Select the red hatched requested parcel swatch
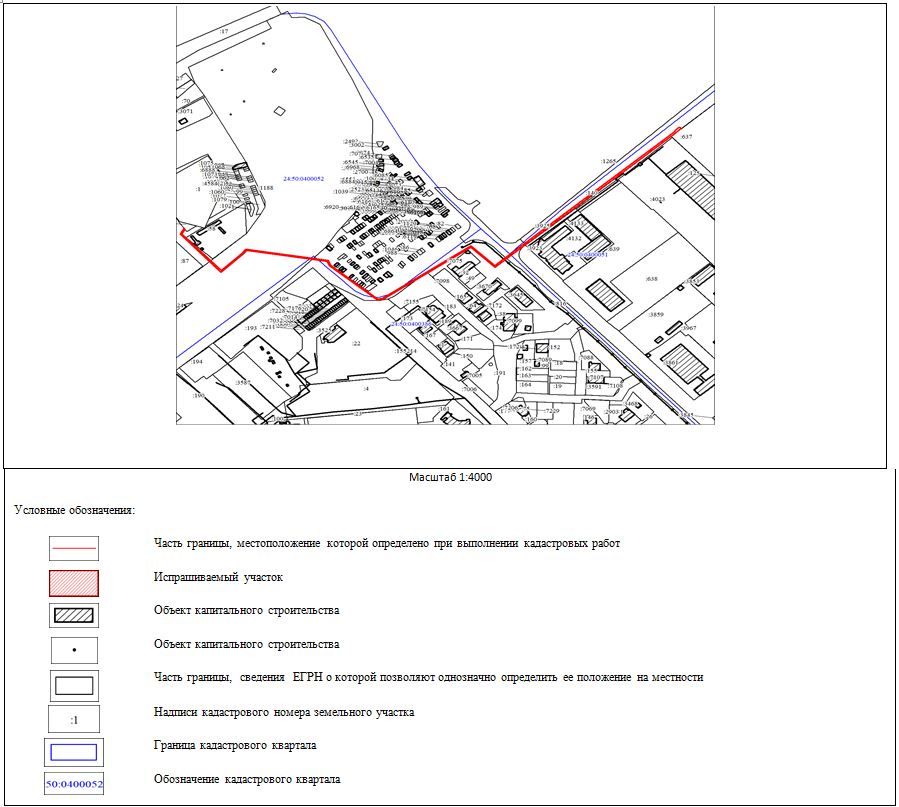Viewport: 899px width, 807px height. click(75, 583)
